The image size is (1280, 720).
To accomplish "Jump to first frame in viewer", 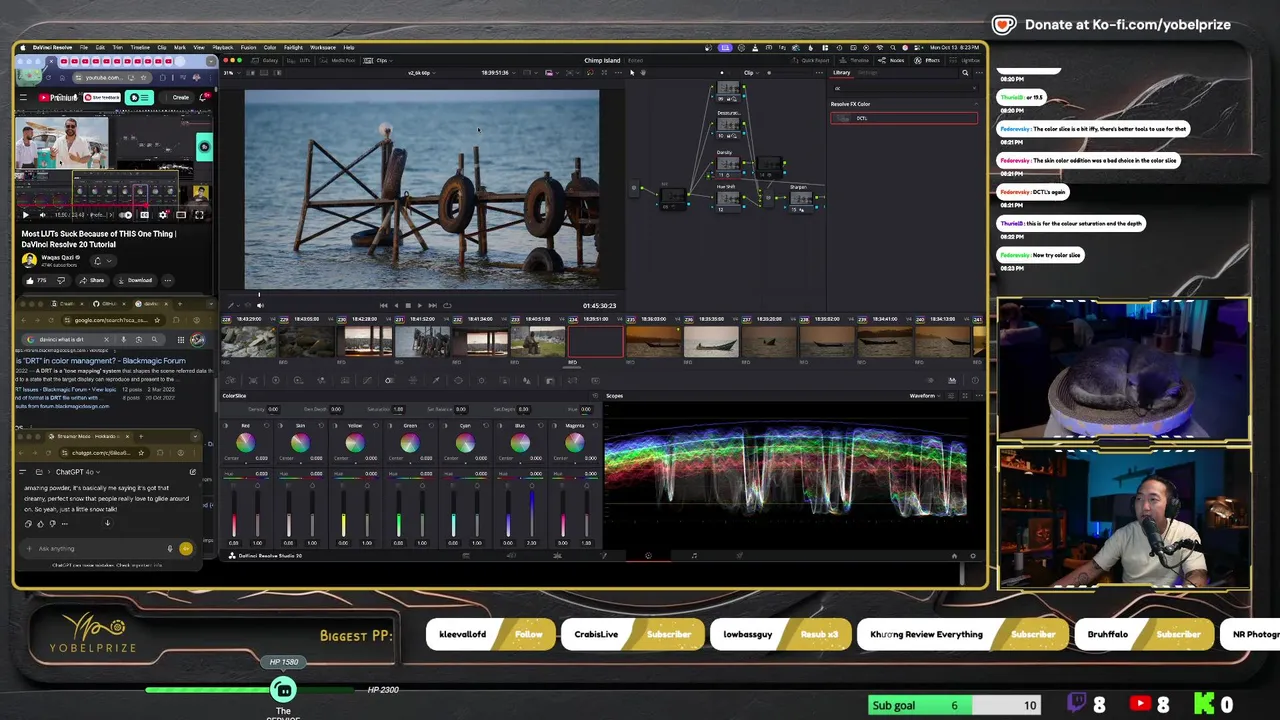I will click(383, 305).
